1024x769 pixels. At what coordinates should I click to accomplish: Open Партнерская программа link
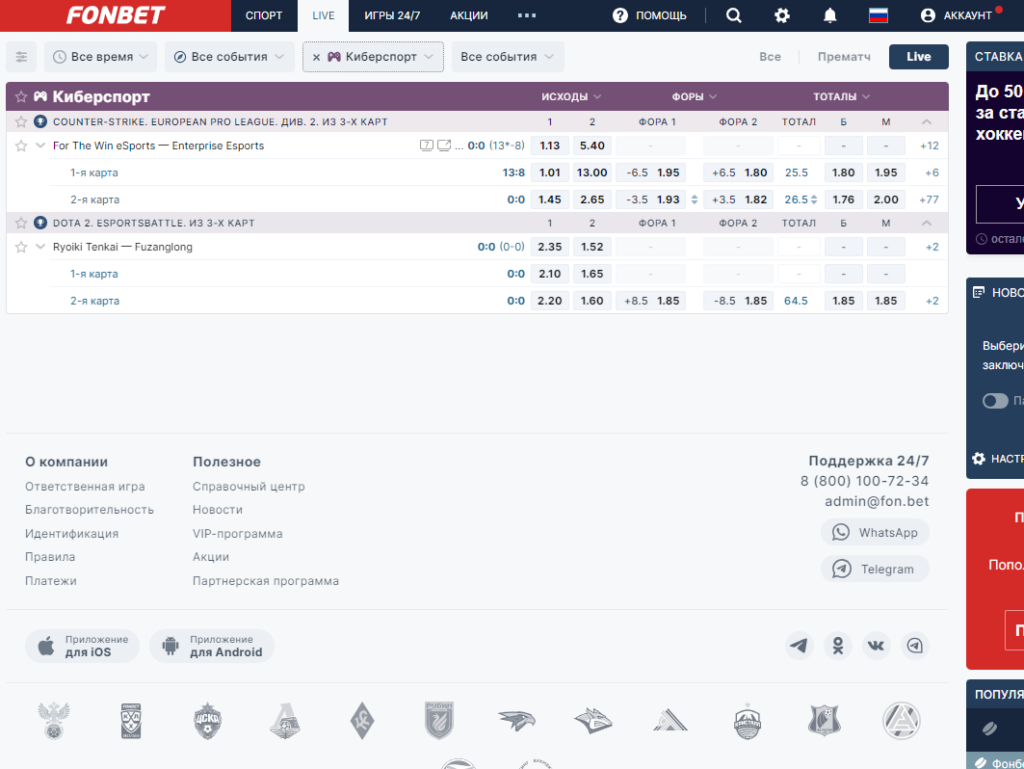265,580
